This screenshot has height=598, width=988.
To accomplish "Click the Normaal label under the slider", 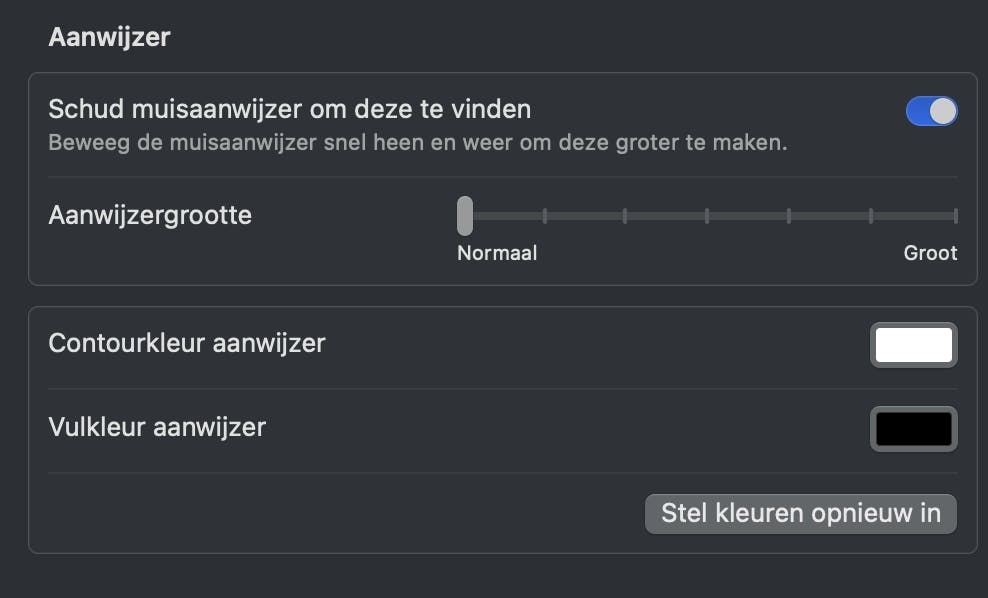I will click(x=497, y=253).
